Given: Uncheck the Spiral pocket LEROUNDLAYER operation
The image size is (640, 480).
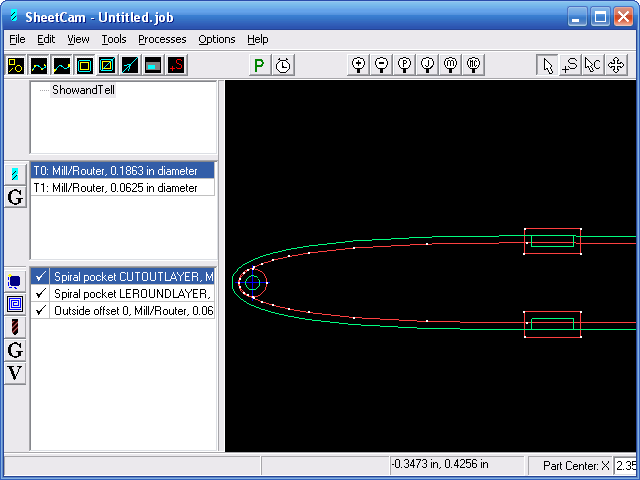Looking at the screenshot, I should pos(40,293).
